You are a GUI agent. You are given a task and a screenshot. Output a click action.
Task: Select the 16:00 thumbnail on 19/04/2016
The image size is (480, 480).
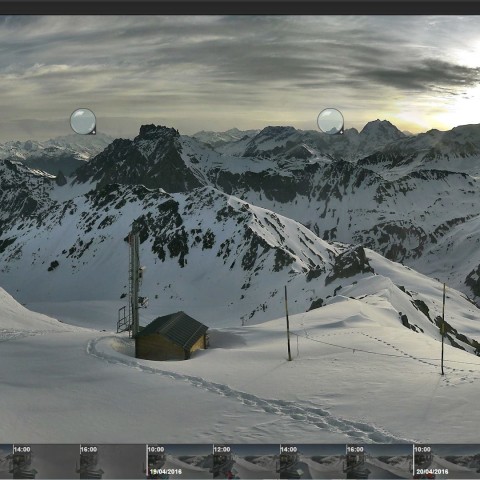379,461
